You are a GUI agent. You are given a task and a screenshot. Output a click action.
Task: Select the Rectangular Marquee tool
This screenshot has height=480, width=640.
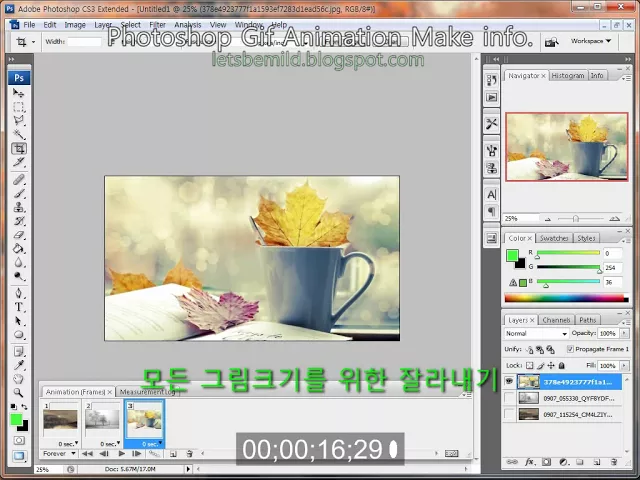(18, 107)
